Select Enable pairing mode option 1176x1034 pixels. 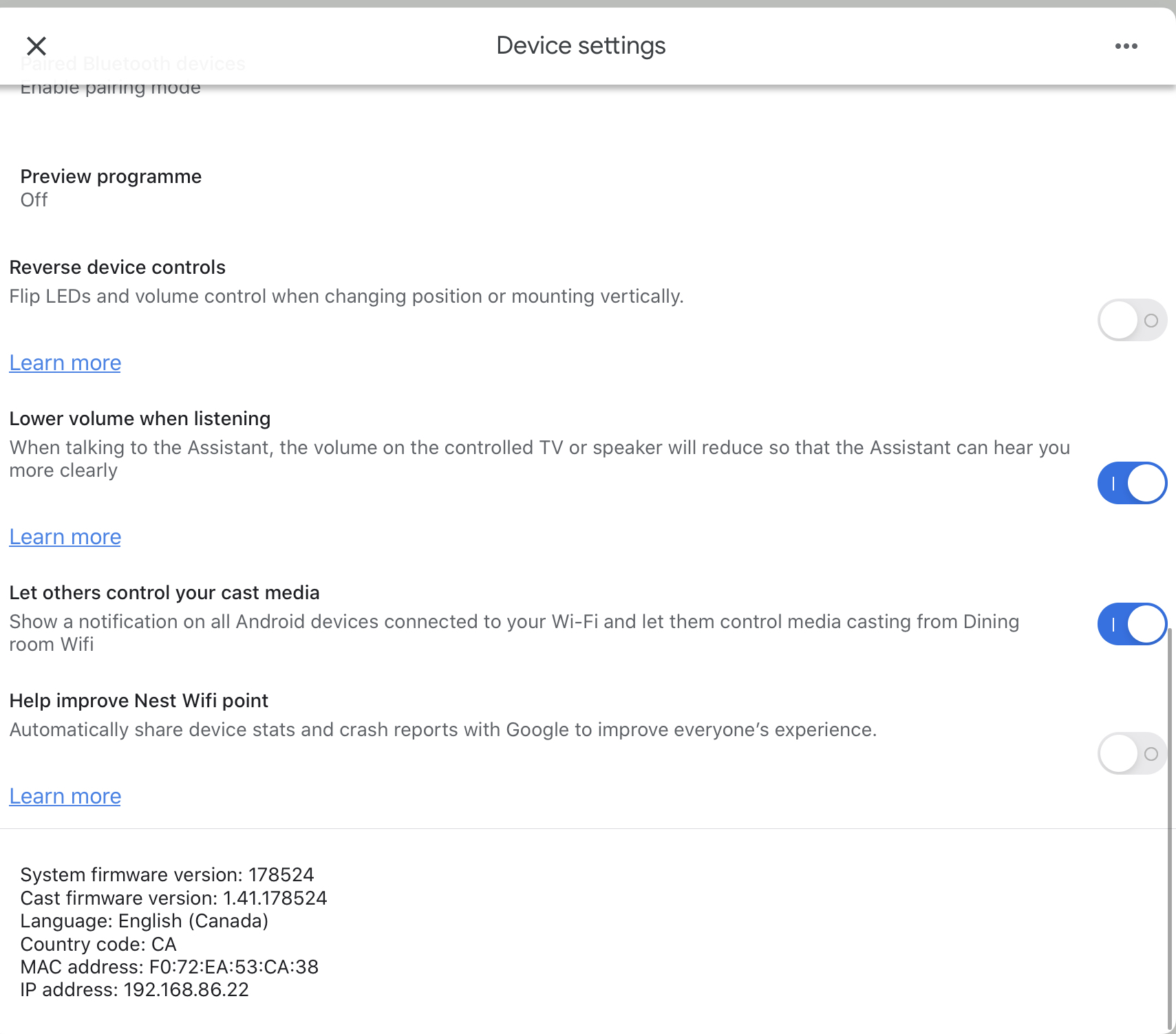click(110, 87)
